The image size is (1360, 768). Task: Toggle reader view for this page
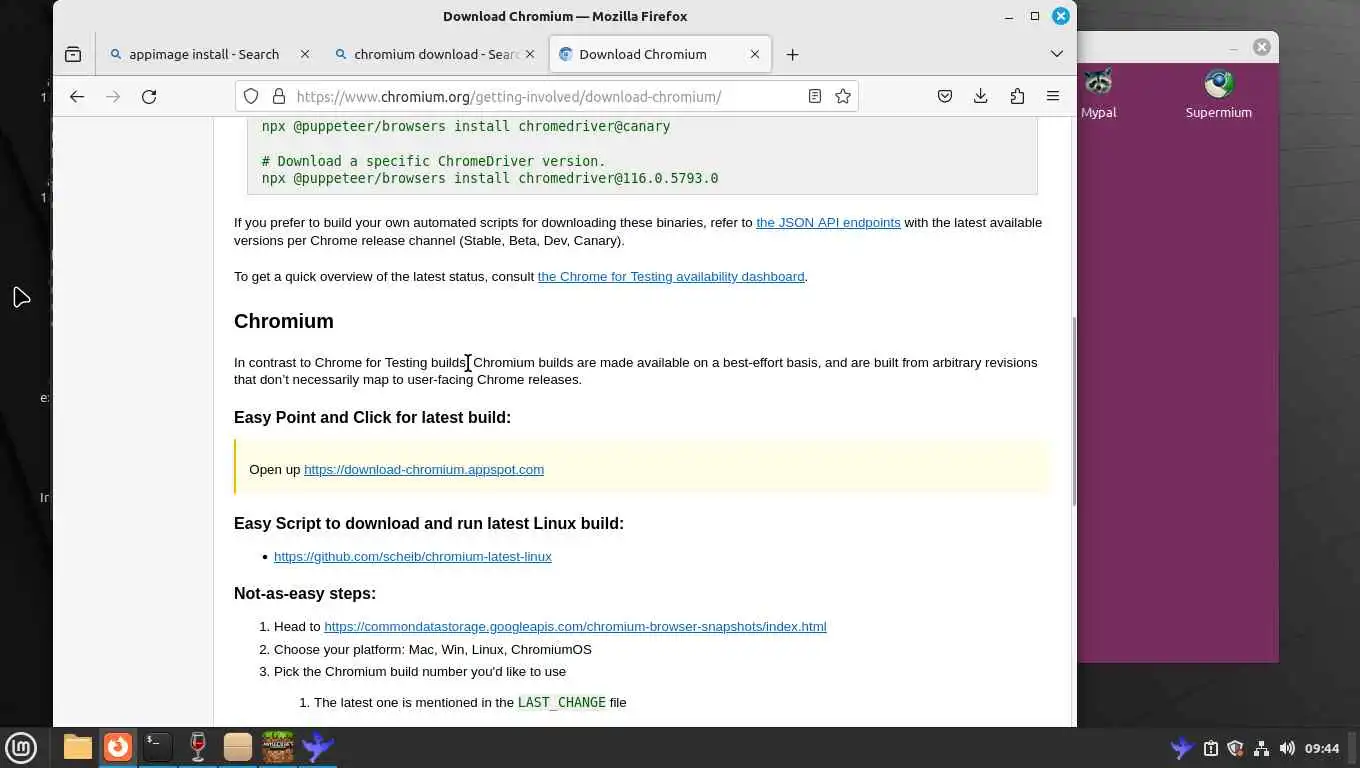815,96
